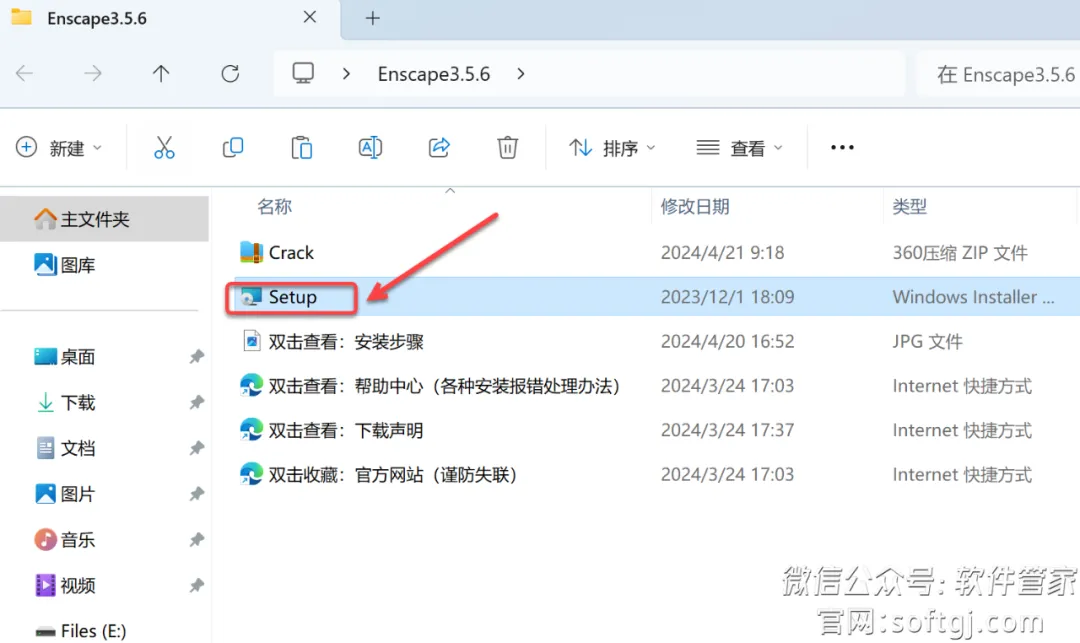Select 双击查看：下载声明 shortcut name
The image size is (1080, 643).
(x=346, y=430)
